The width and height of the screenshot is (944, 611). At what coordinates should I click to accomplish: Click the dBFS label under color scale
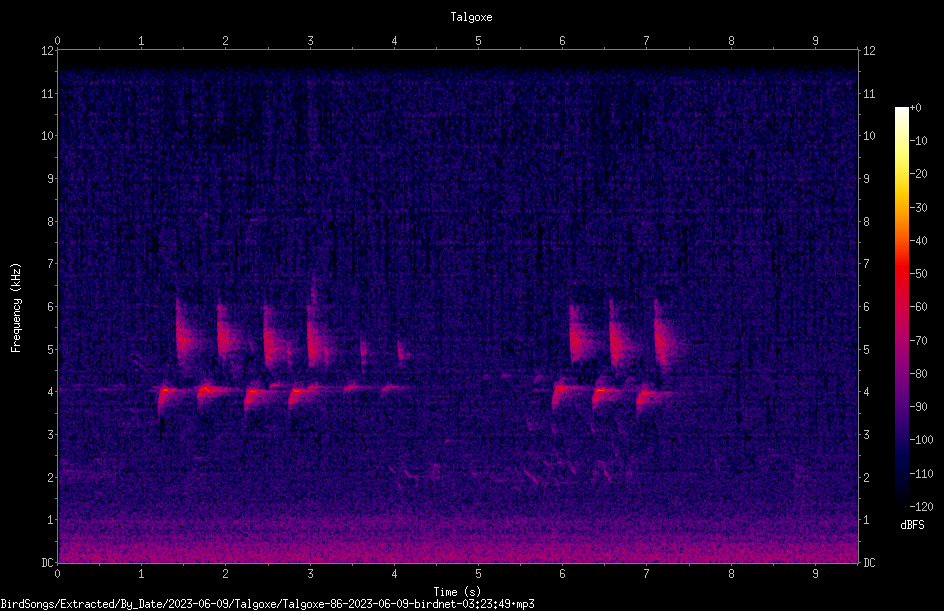click(912, 525)
